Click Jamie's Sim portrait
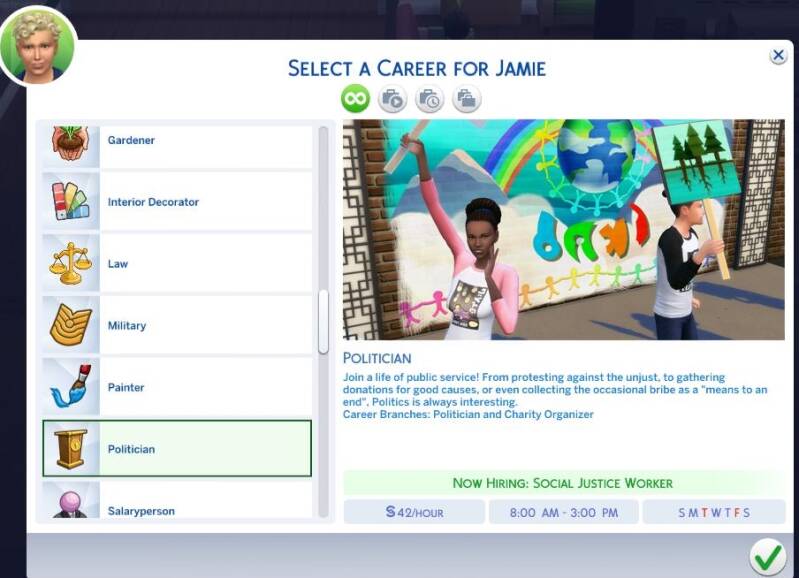This screenshot has height=578, width=799. [39, 47]
